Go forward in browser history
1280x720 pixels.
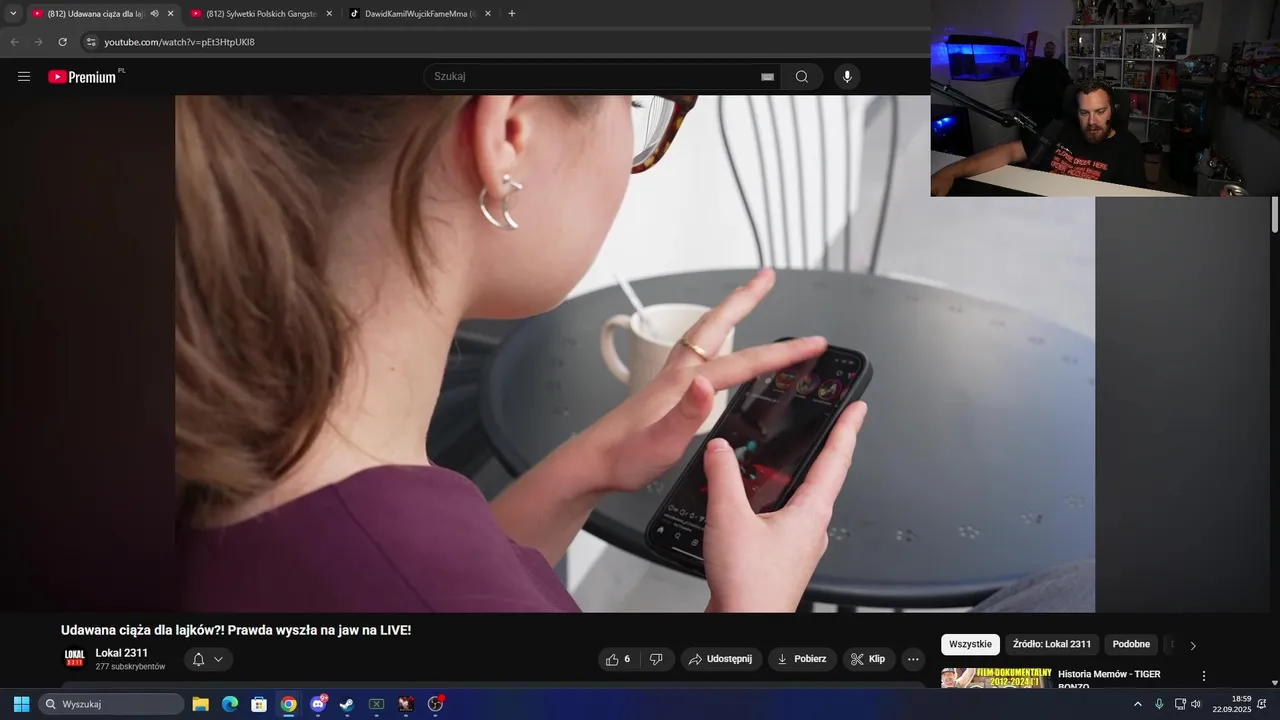point(38,42)
